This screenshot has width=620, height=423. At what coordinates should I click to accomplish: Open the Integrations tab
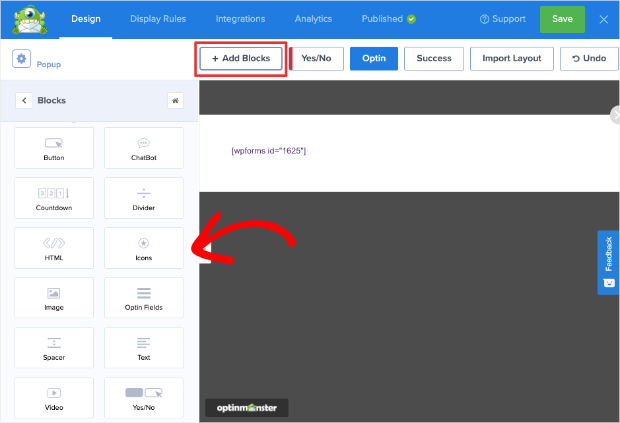pos(240,19)
